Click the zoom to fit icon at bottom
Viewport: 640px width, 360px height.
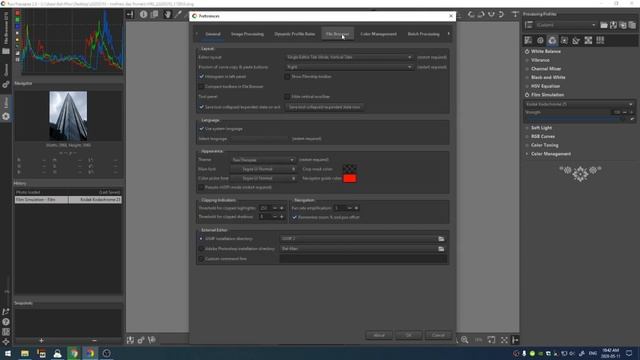(504, 340)
